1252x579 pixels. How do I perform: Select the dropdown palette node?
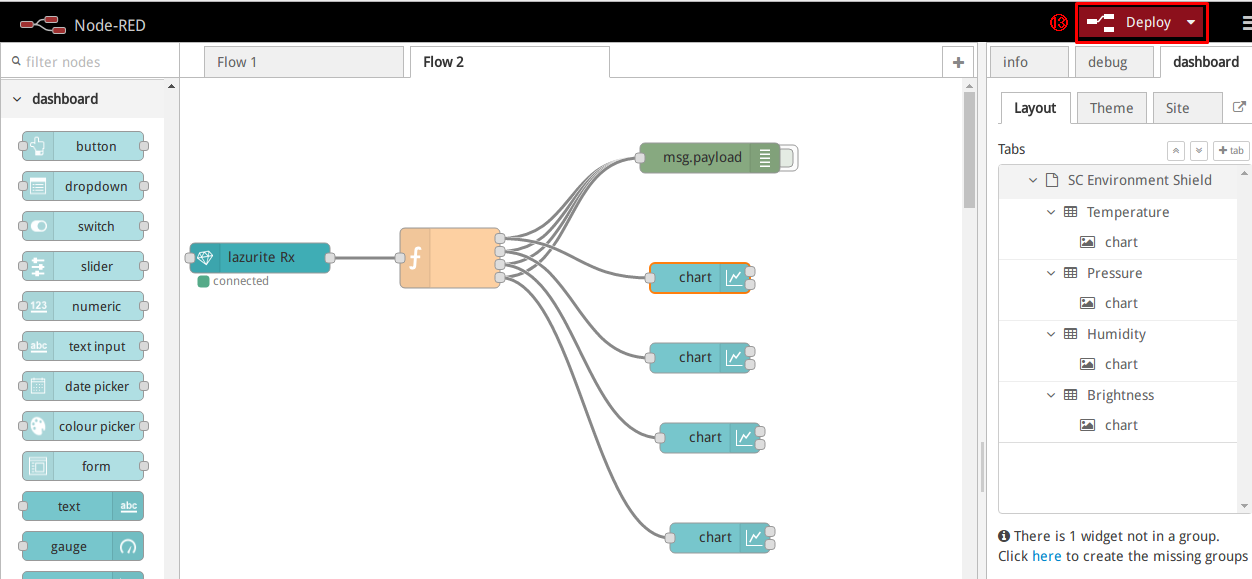(x=83, y=186)
